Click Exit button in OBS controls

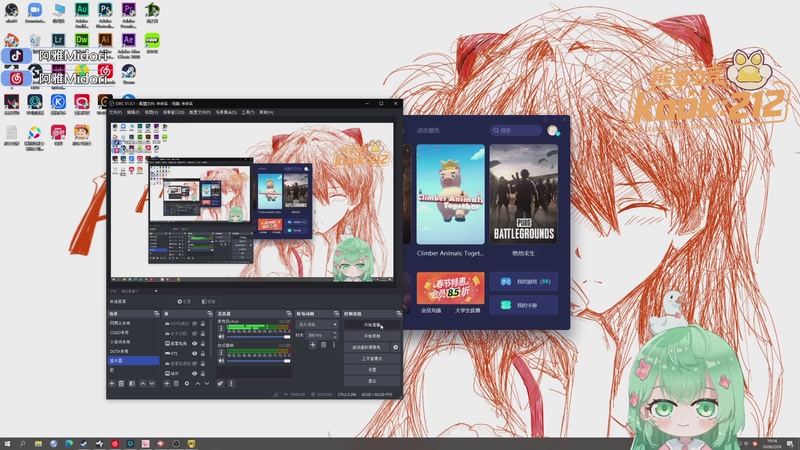(372, 381)
